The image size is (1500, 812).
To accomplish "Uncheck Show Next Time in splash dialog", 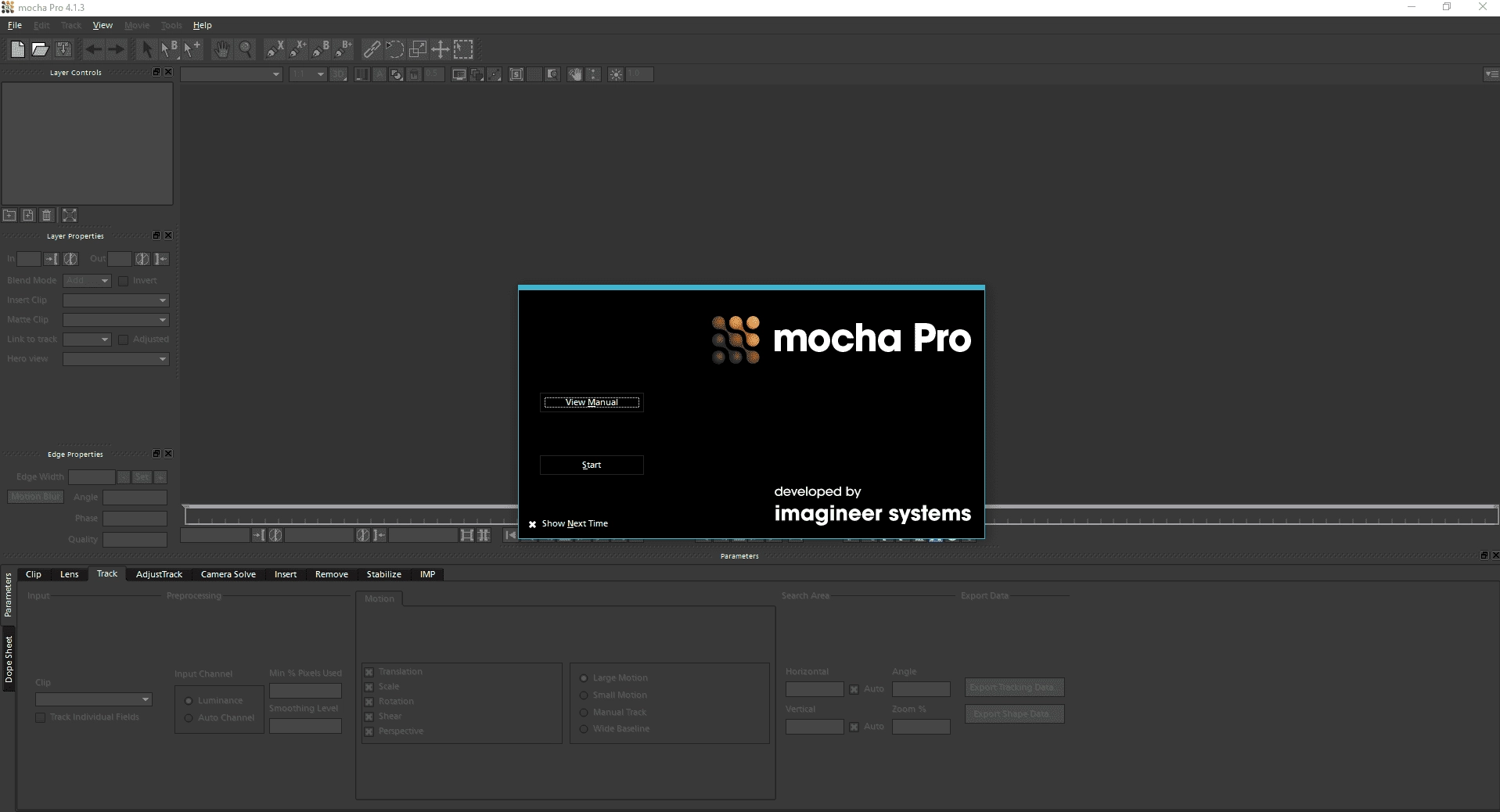I will point(532,524).
